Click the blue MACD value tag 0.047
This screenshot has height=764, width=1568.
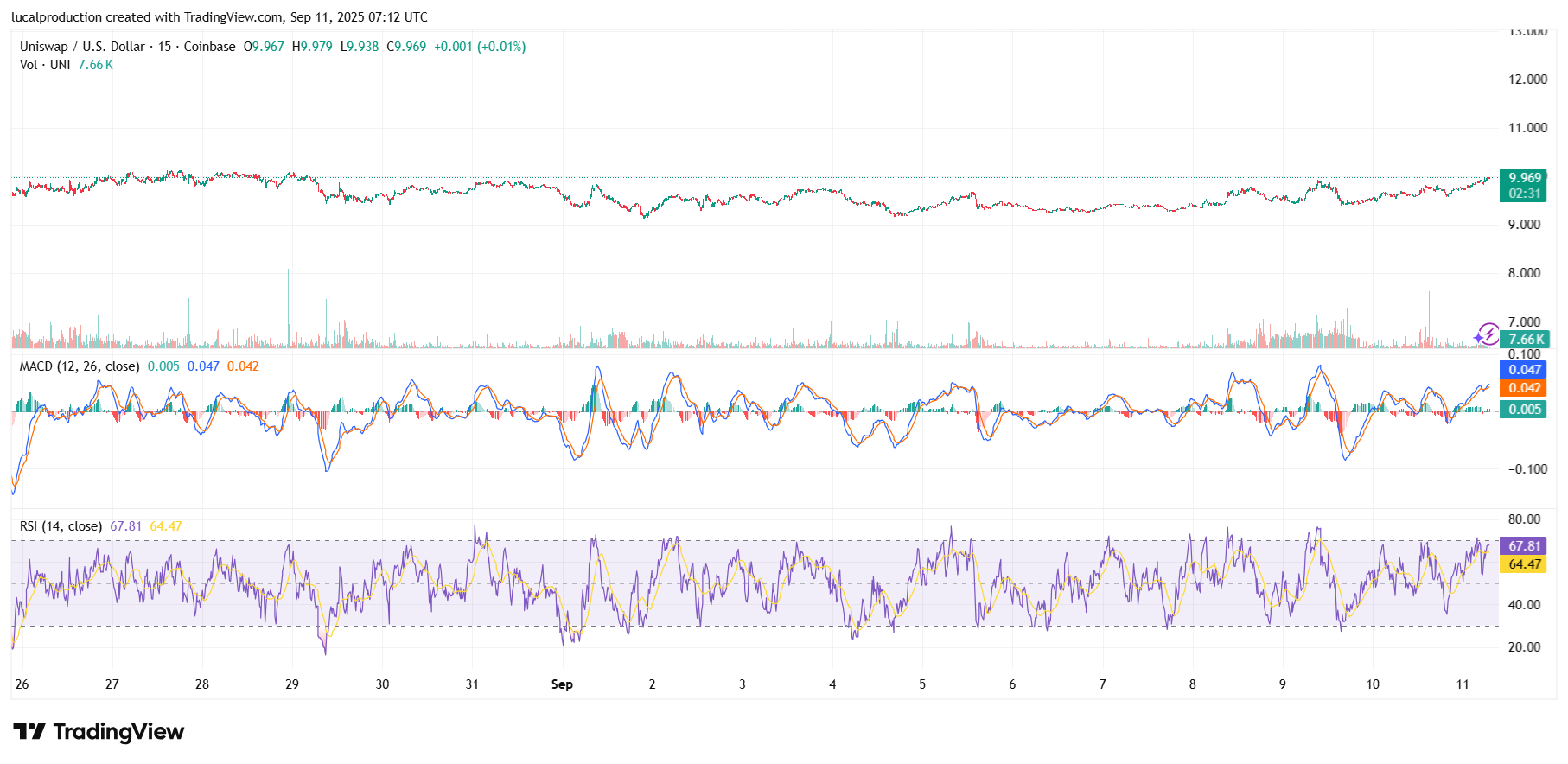pos(1525,370)
